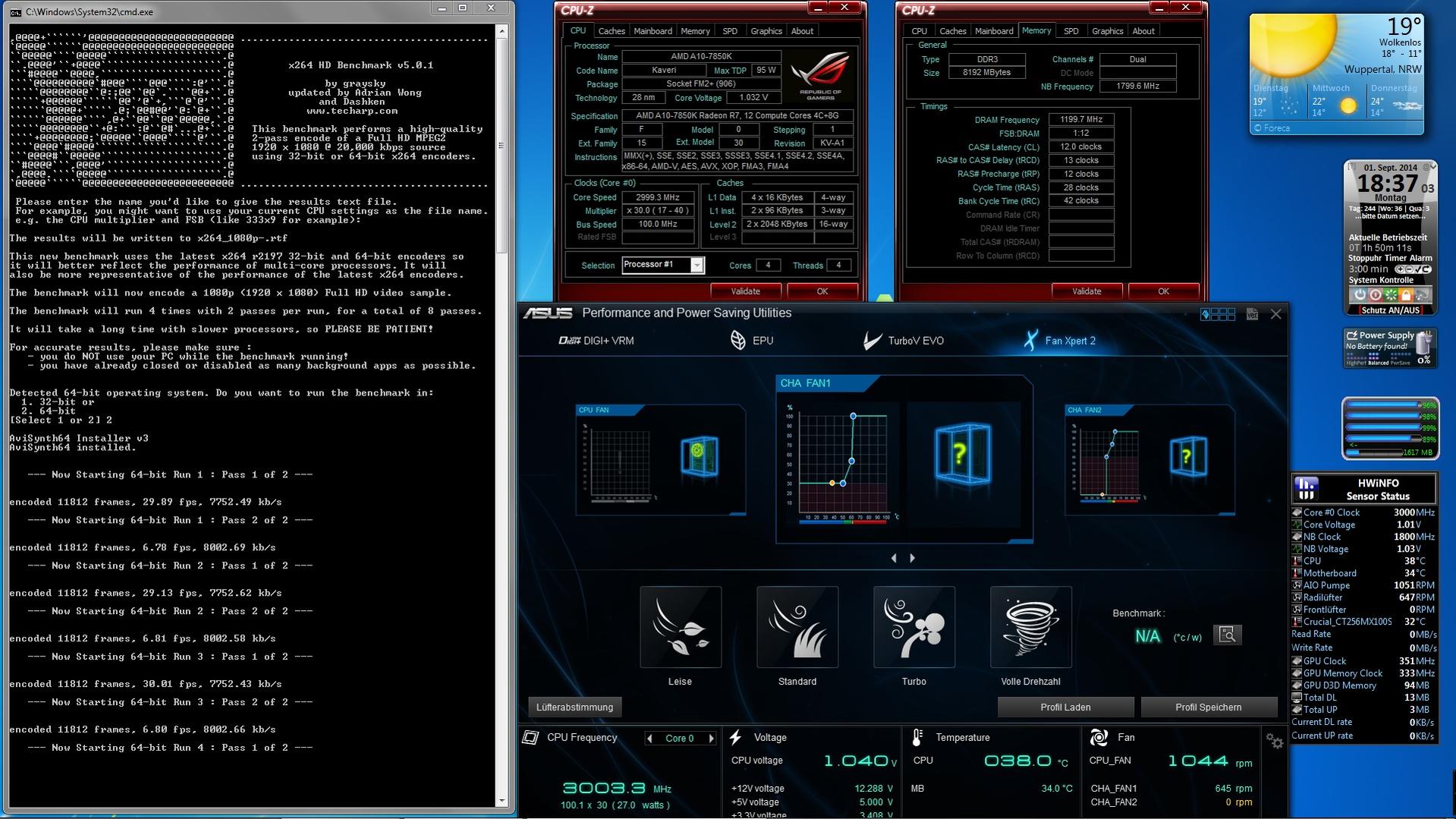The width and height of the screenshot is (1456, 819).
Task: Click the Voltage lightning icon
Action: 735,737
